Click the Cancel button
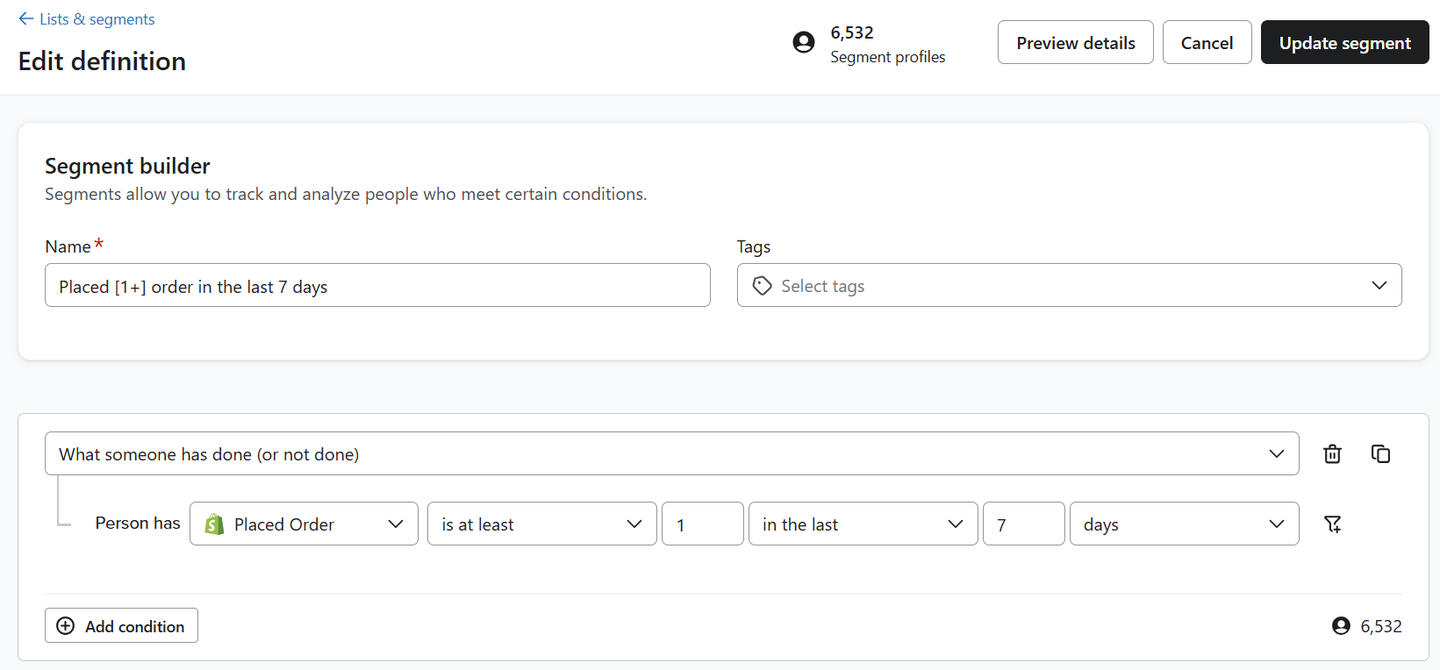 (x=1206, y=43)
